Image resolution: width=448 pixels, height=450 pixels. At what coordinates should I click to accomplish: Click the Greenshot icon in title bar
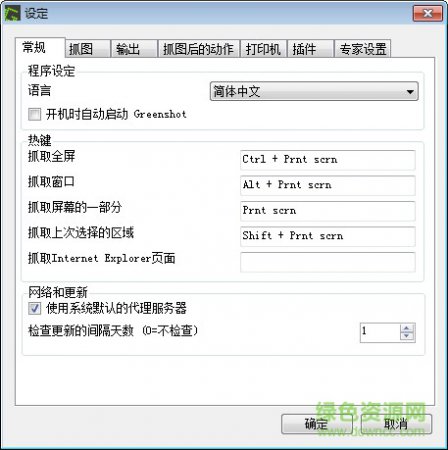pos(12,13)
